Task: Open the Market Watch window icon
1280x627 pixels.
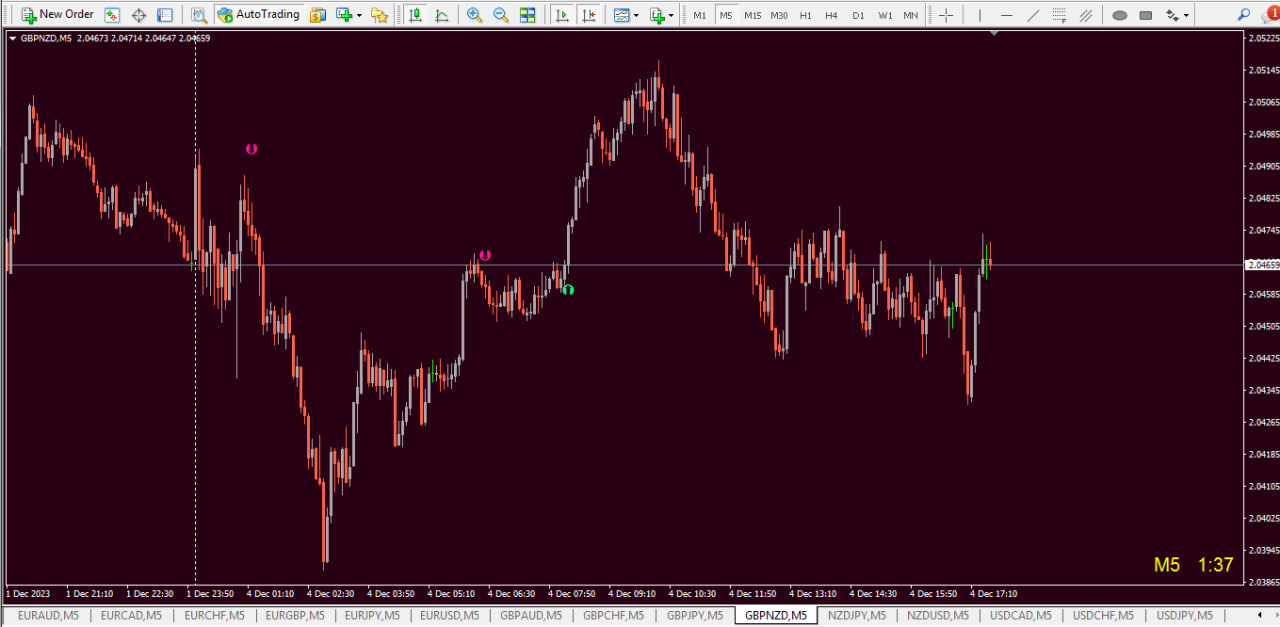Action: (112, 15)
